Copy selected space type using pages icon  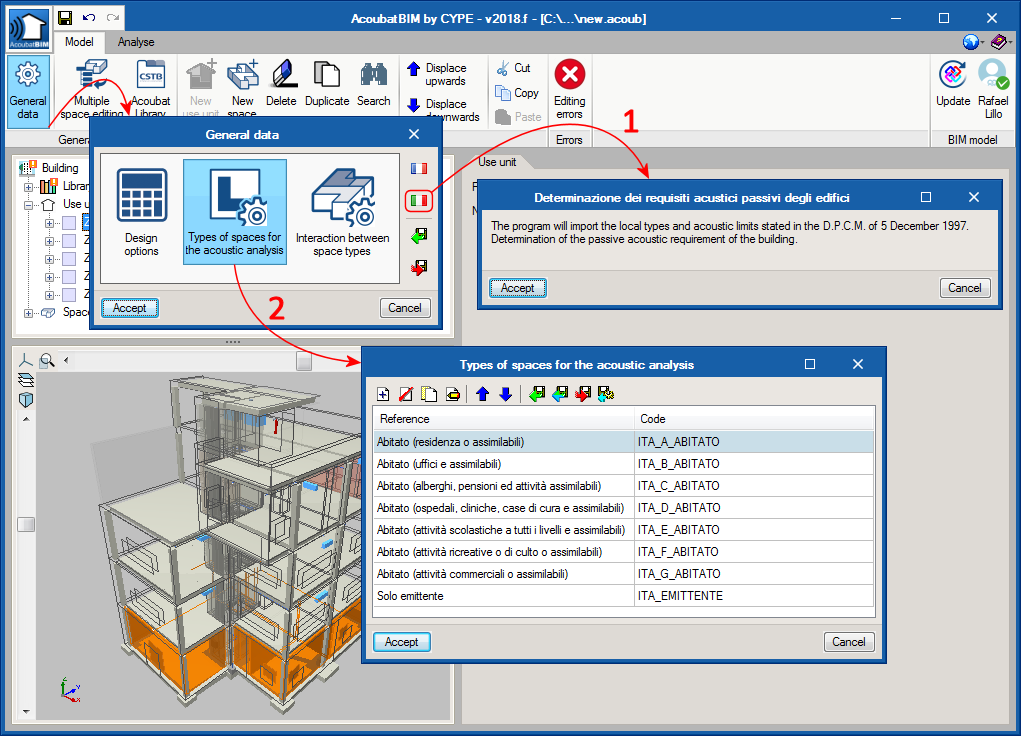(x=429, y=394)
